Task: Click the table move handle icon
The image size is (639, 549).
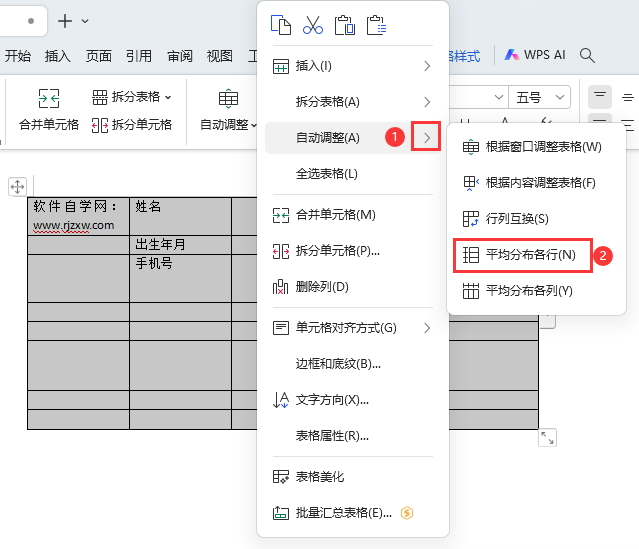Action: (17, 187)
